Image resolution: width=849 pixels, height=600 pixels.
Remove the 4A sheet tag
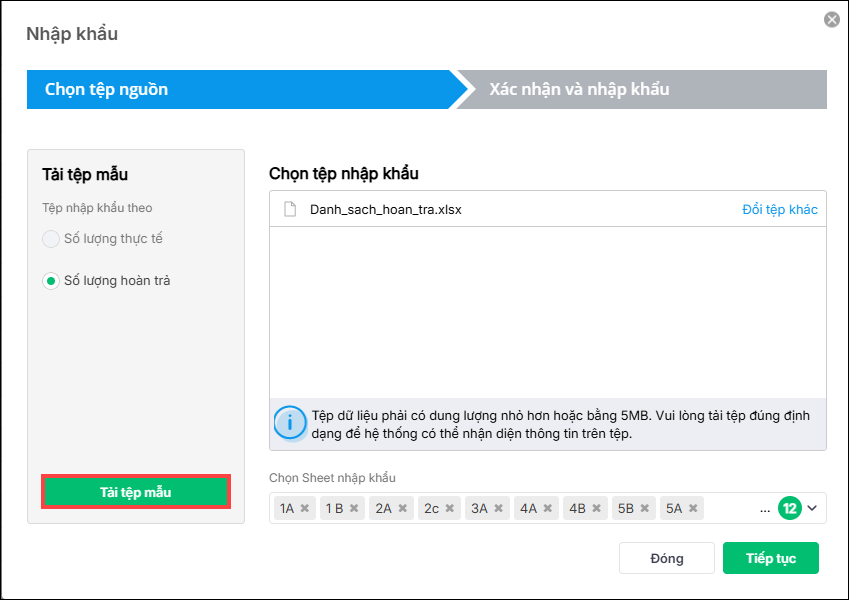[x=547, y=509]
